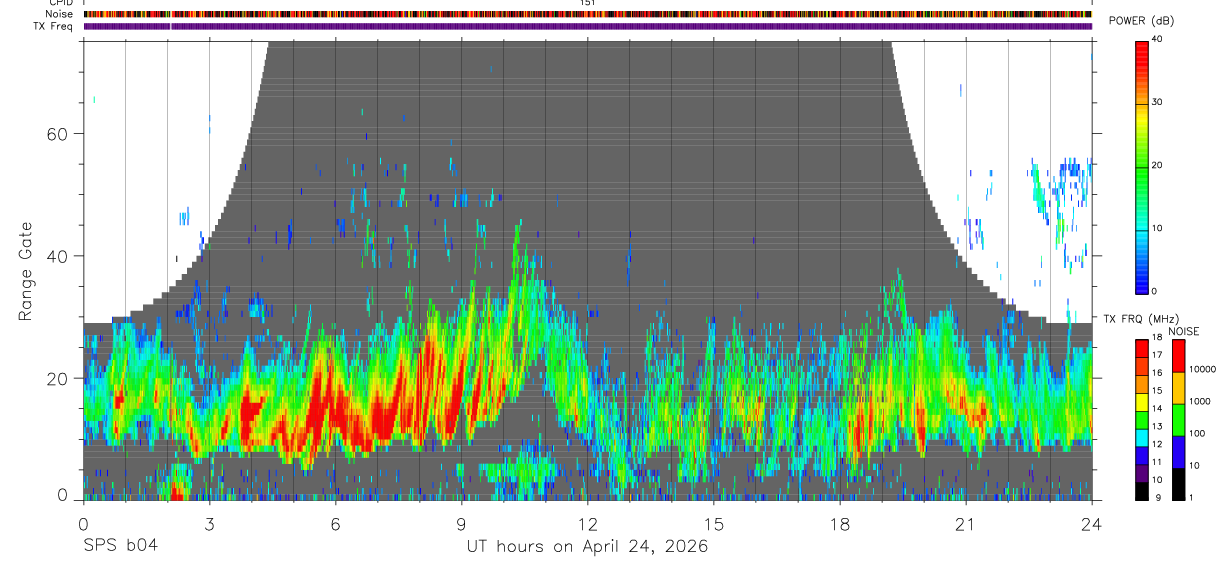
Task: Click the 40 range gate label
Action: pos(62,256)
